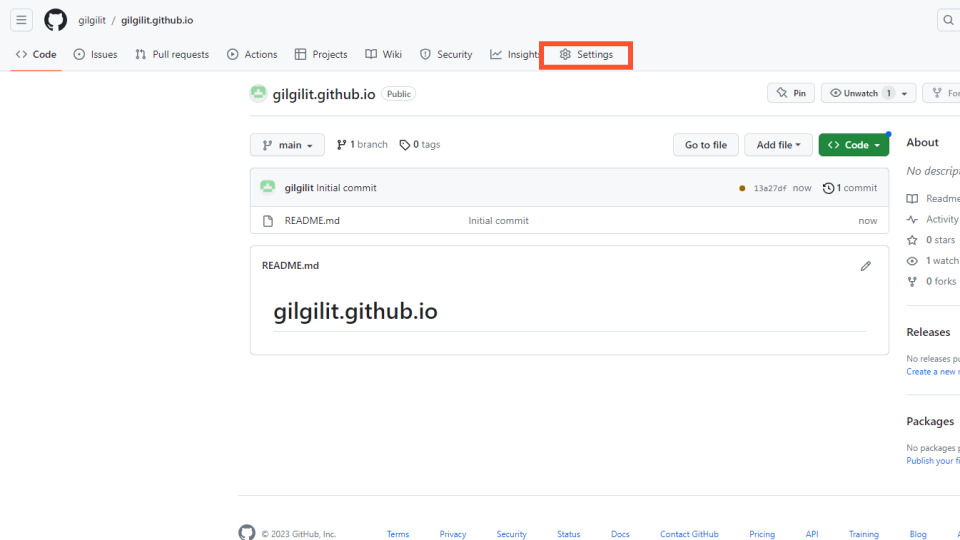Open the Docs footer link
This screenshot has width=960, height=540.
620,534
